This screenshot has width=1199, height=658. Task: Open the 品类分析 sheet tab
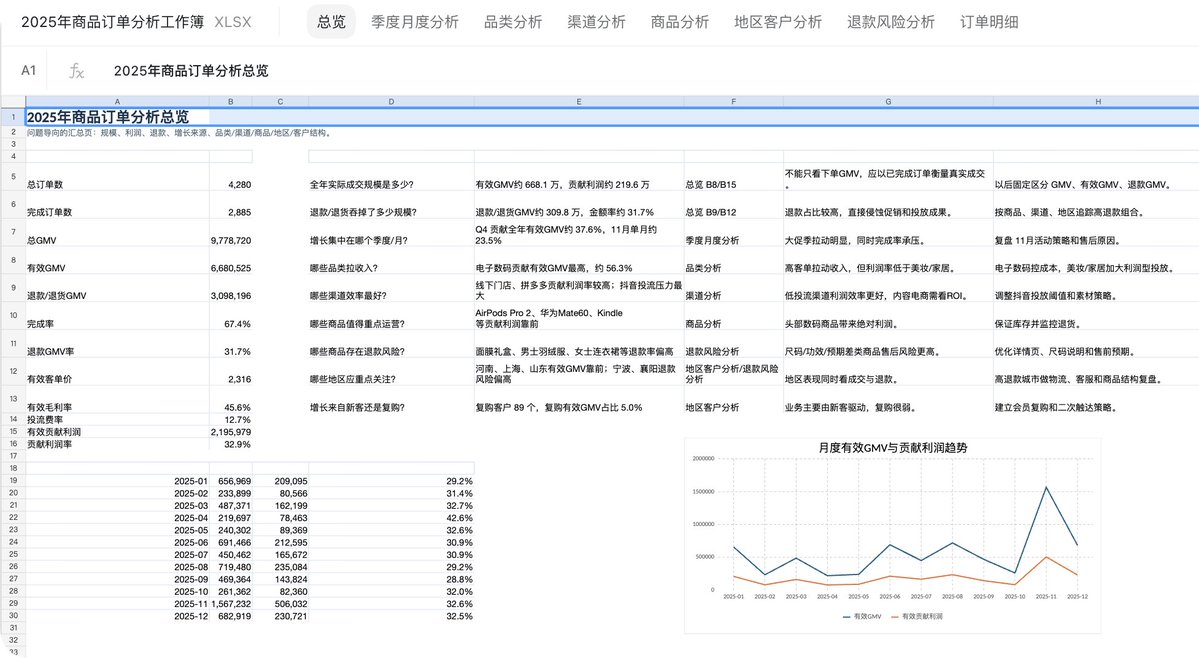point(513,22)
